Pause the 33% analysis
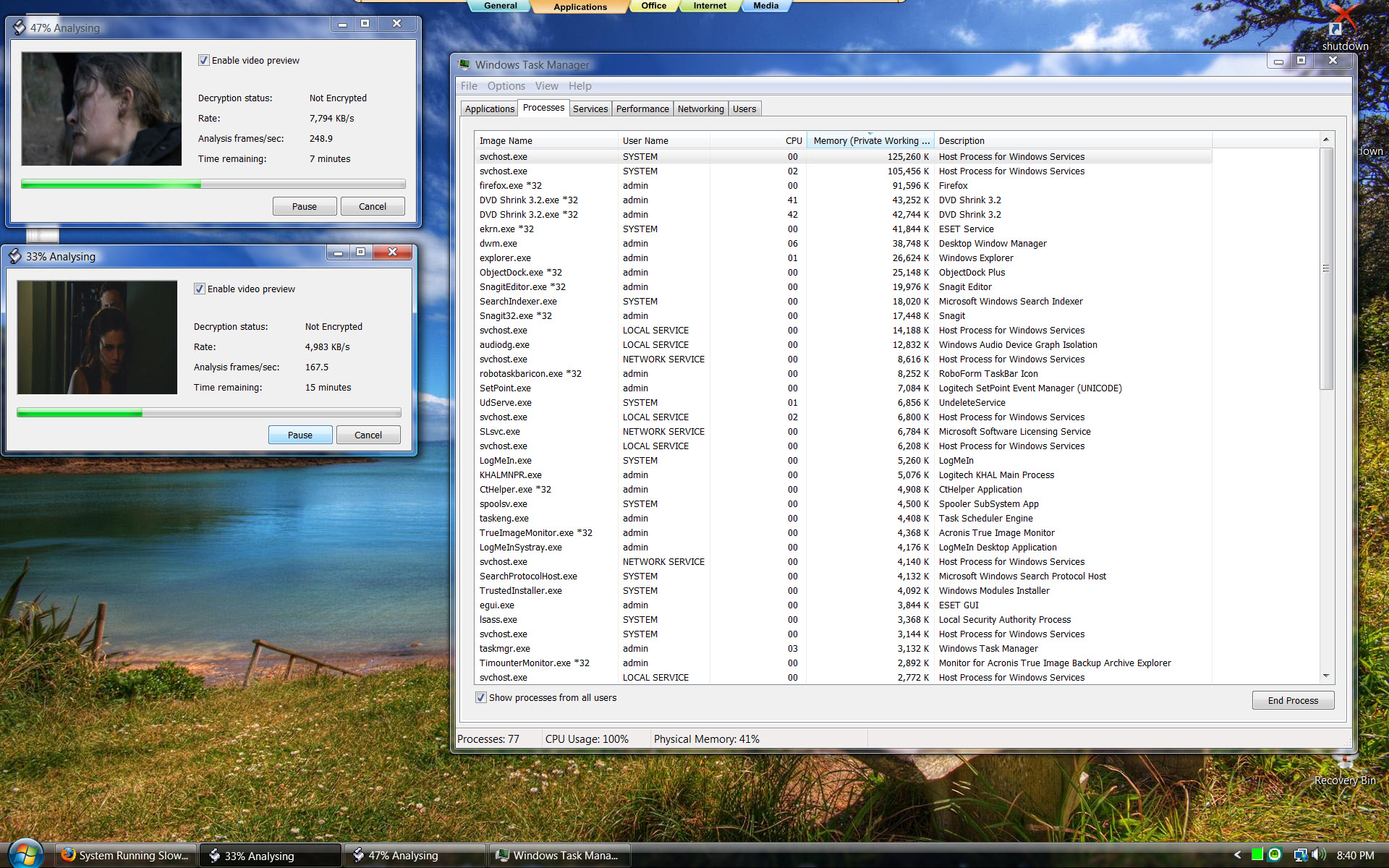This screenshot has height=868, width=1389. click(x=300, y=435)
